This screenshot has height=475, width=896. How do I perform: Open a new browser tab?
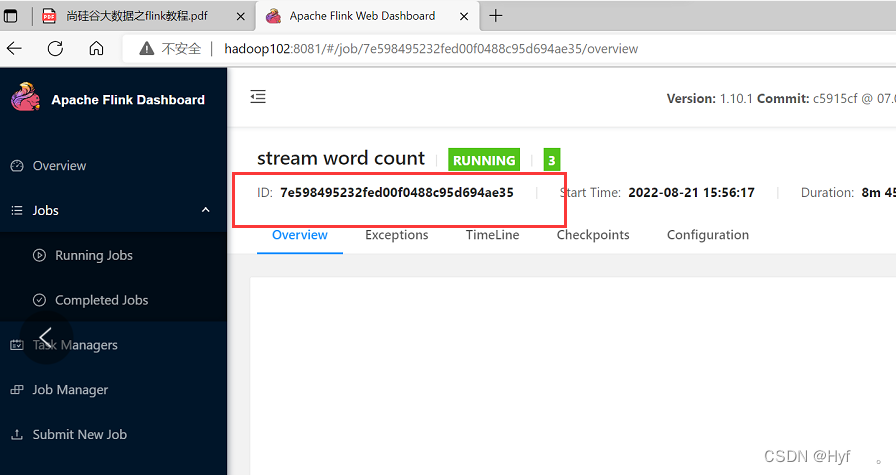[x=495, y=16]
